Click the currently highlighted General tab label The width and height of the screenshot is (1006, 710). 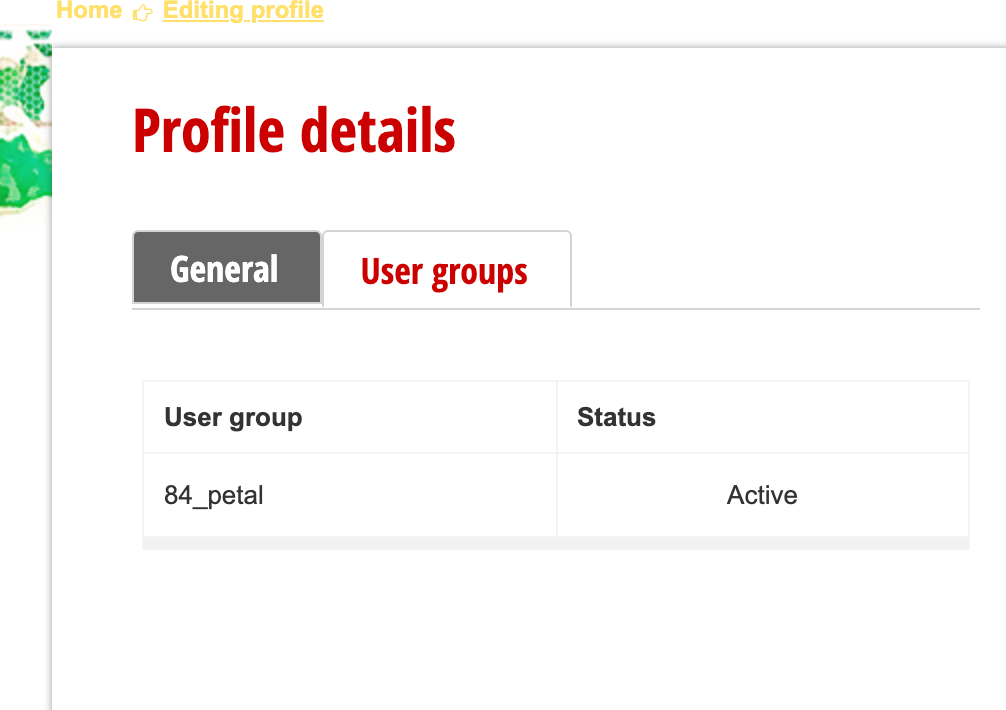226,268
